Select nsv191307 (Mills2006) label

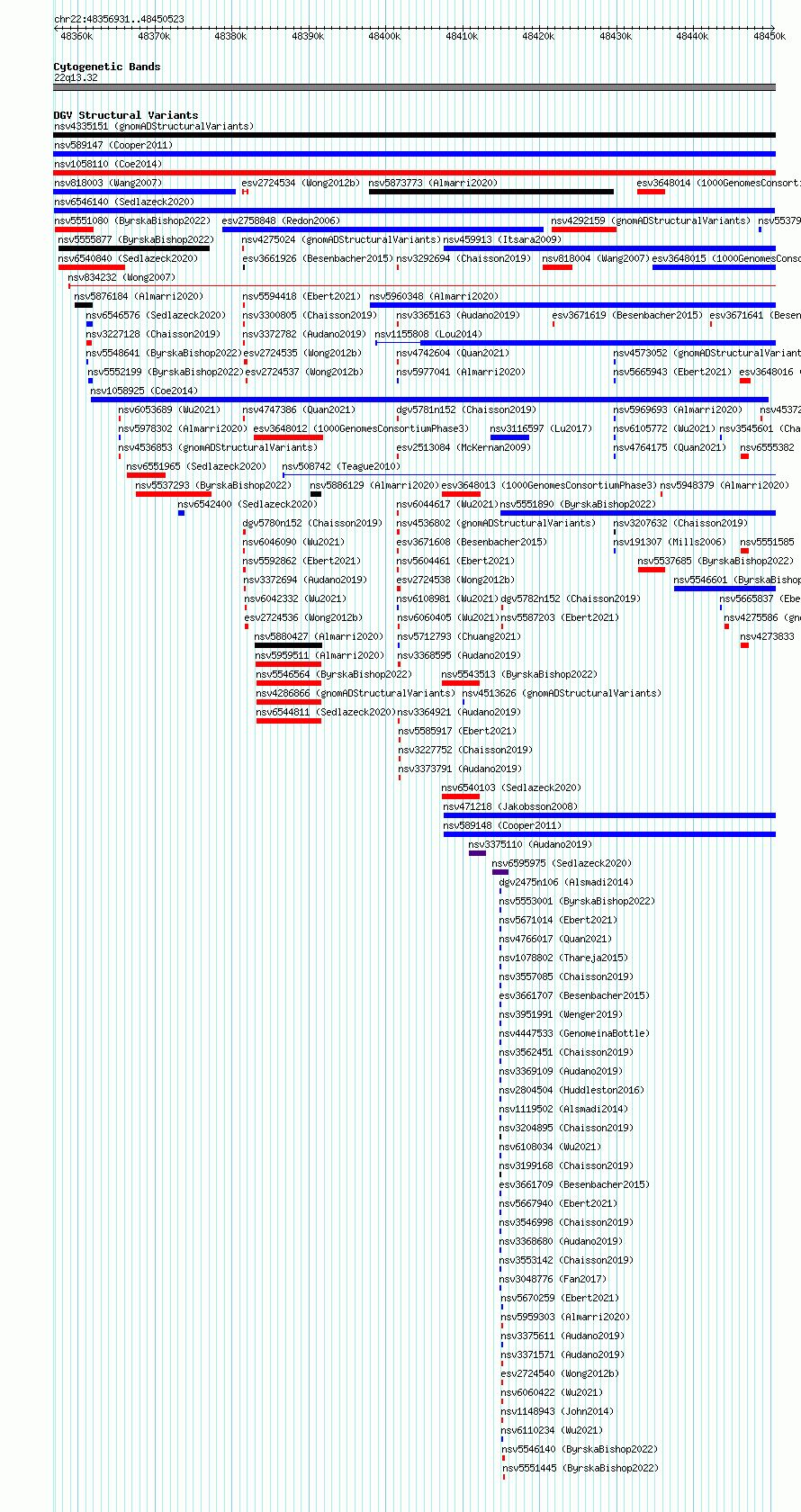point(670,542)
